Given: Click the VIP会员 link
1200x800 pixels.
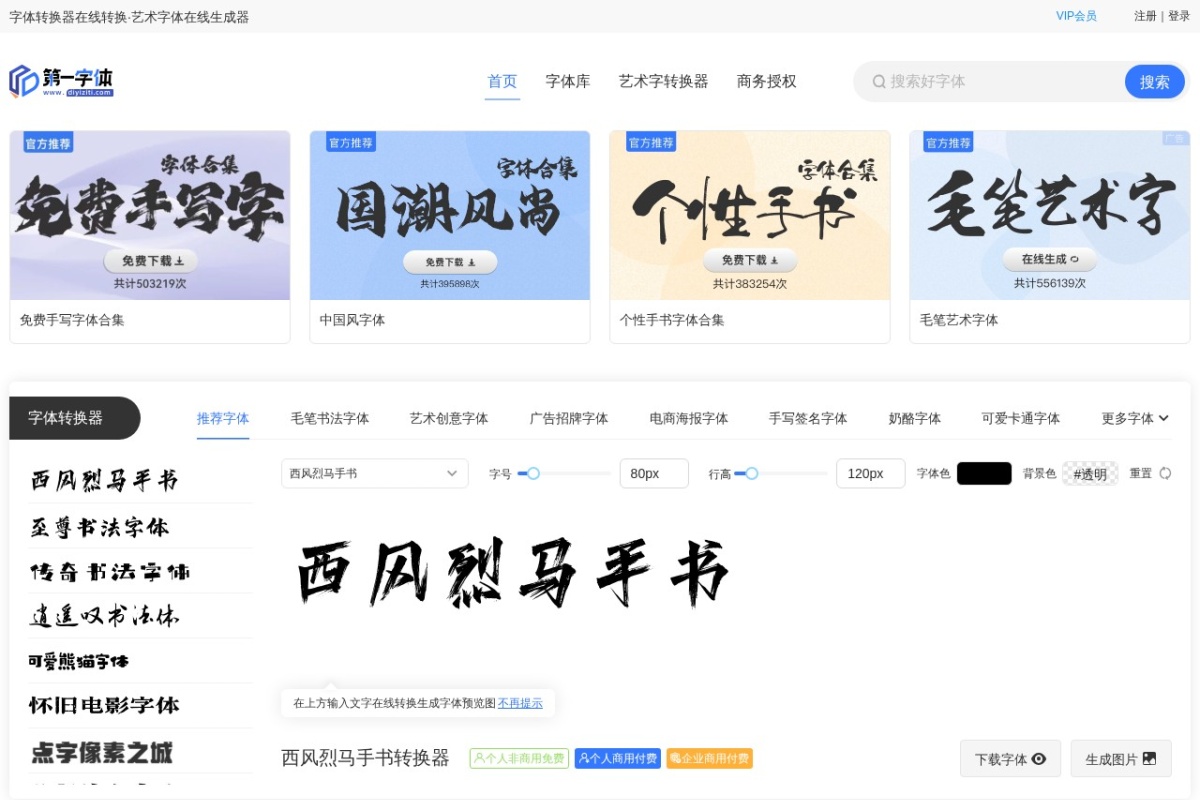Looking at the screenshot, I should coord(1076,16).
